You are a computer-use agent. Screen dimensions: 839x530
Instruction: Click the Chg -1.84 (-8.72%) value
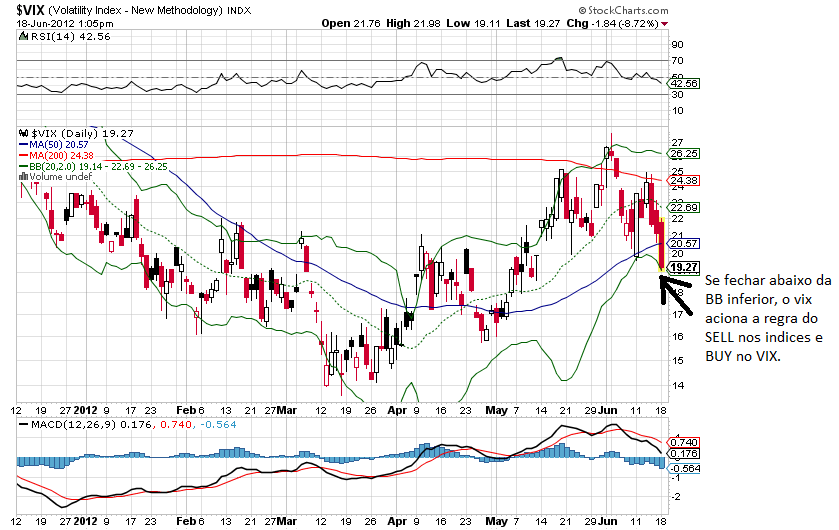[x=612, y=24]
